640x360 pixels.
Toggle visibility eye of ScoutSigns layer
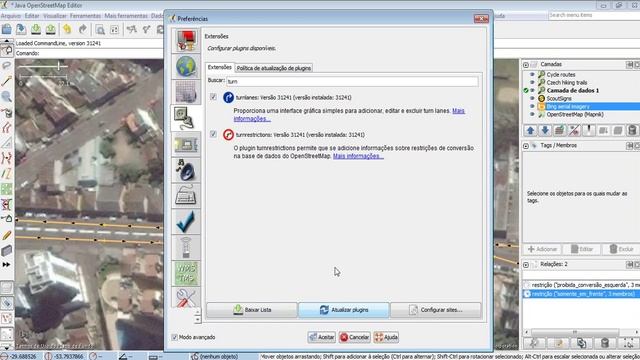click(532, 98)
